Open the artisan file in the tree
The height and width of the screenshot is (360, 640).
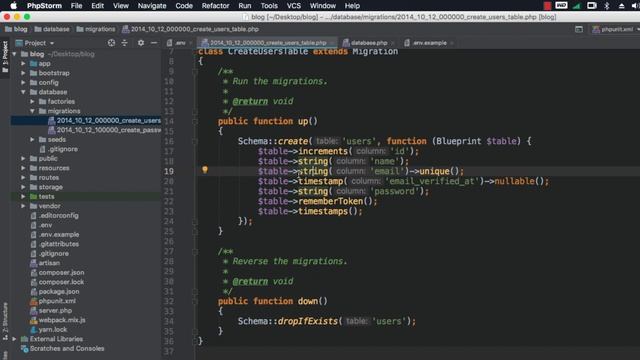pyautogui.click(x=45, y=263)
